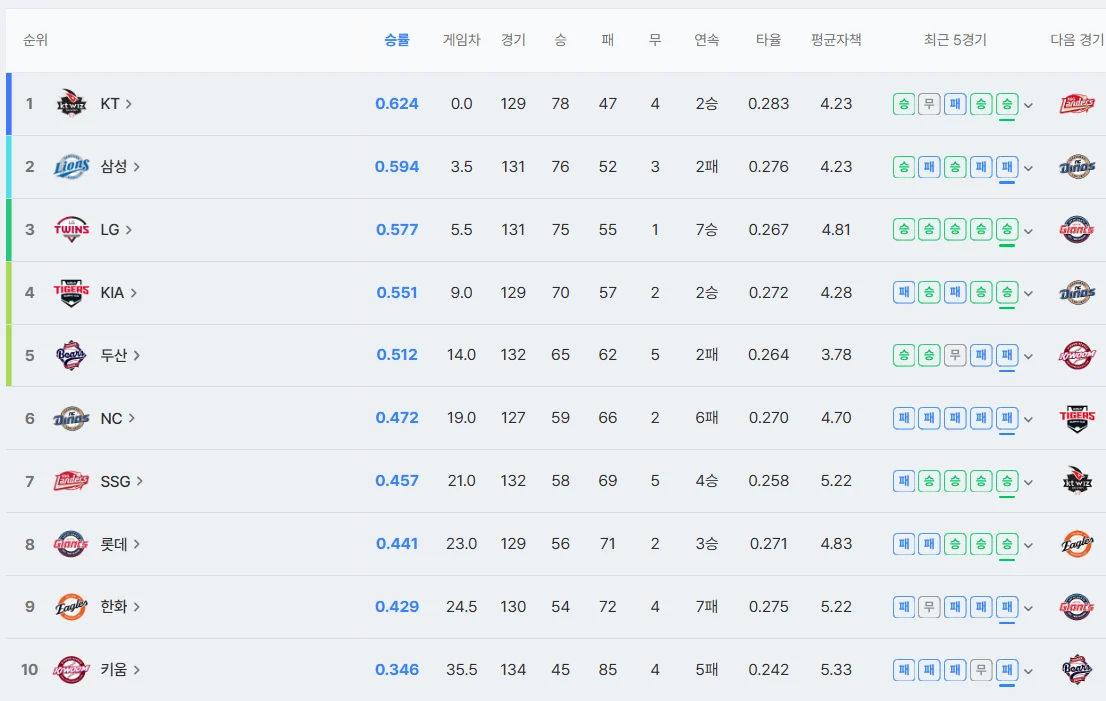Click the Giants next-game logo in LG's row
This screenshot has width=1106, height=701.
click(x=1077, y=229)
